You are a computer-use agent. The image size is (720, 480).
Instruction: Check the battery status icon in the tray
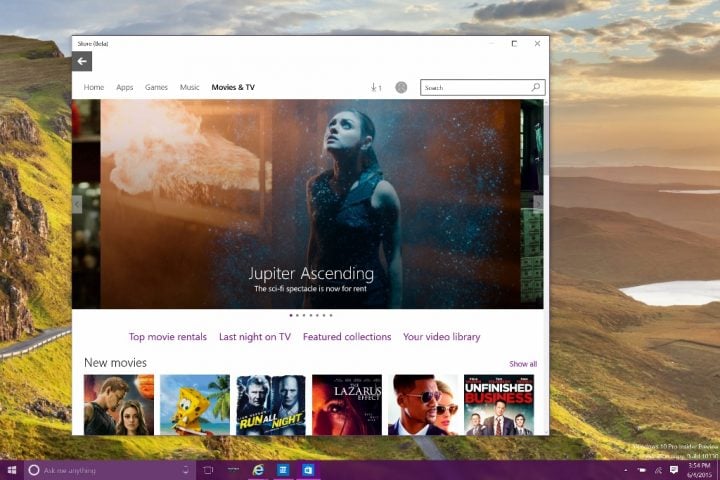click(642, 470)
